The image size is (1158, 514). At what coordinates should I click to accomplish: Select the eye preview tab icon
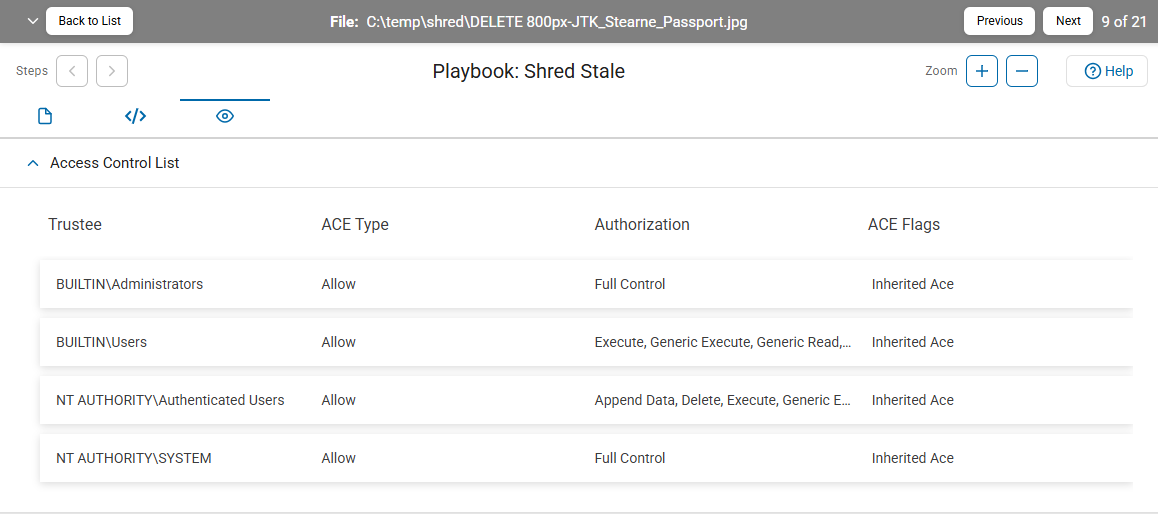click(225, 116)
